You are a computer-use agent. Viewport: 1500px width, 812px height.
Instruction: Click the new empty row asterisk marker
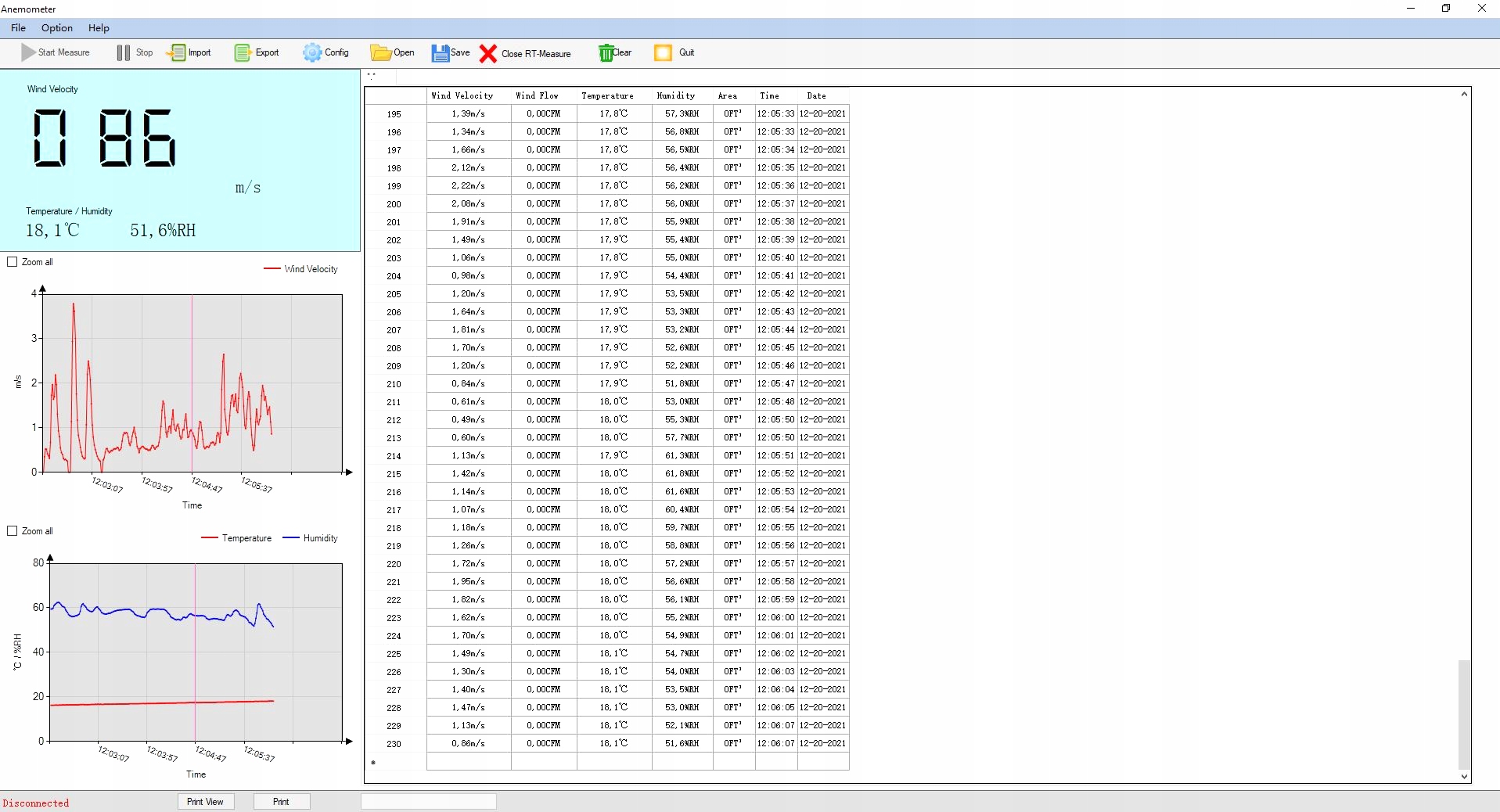(373, 763)
